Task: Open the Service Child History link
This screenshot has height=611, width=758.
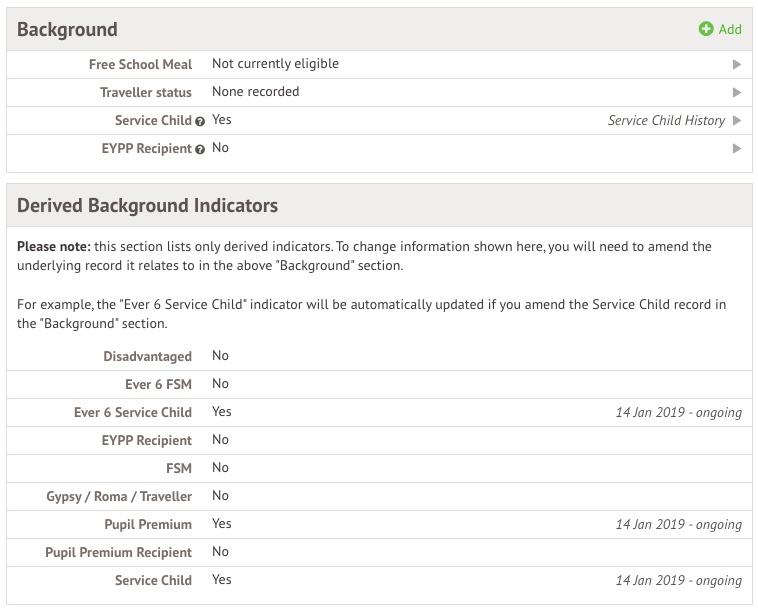Action: point(666,120)
